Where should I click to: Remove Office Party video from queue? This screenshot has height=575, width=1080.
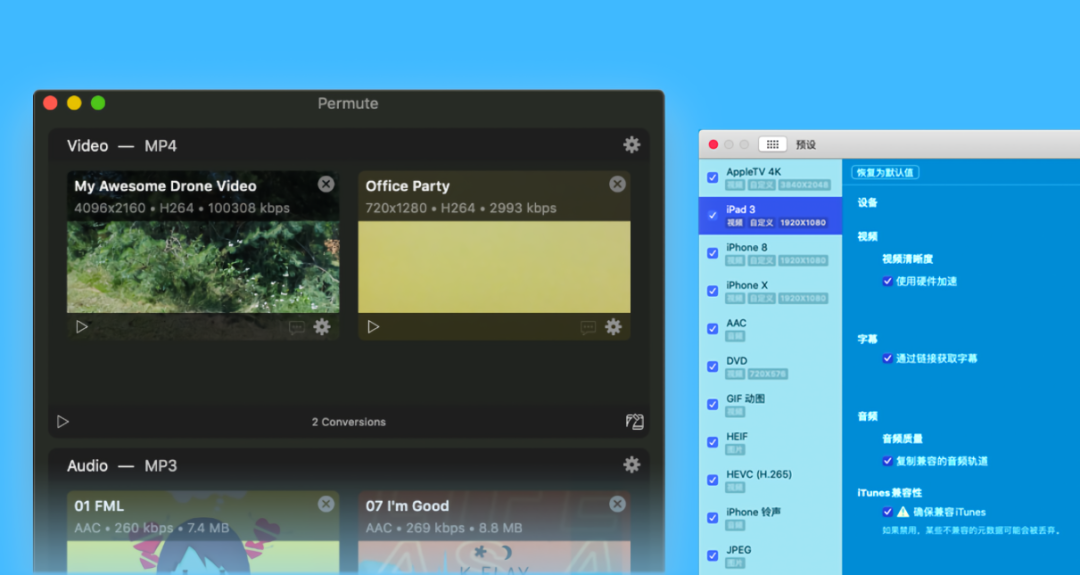tap(617, 184)
